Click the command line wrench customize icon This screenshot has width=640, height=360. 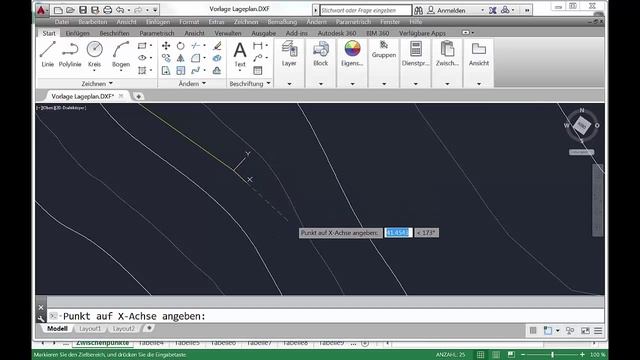pyautogui.click(x=41, y=318)
